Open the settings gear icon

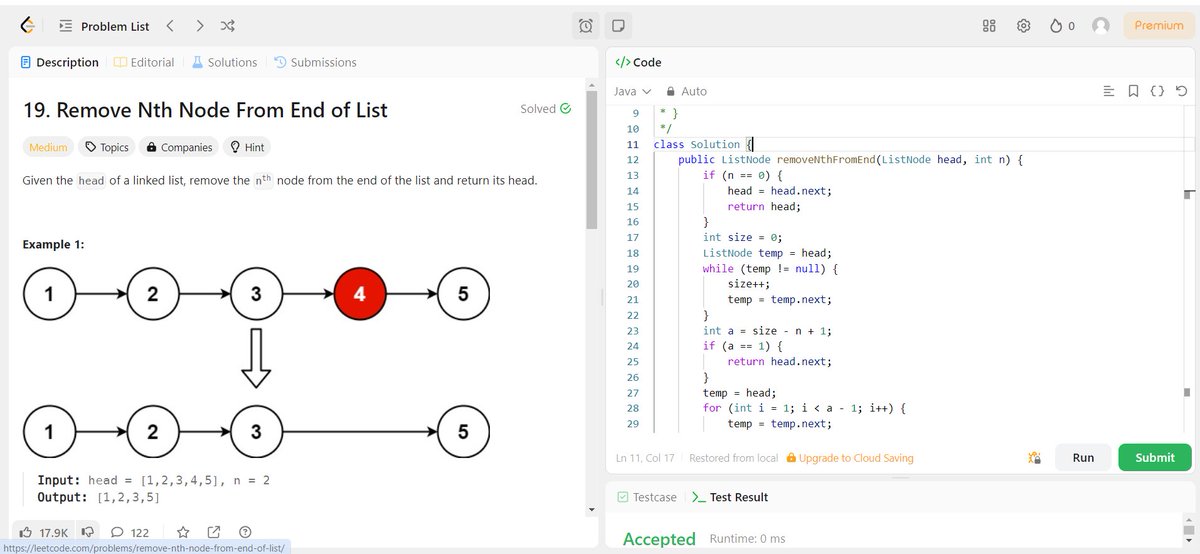point(1024,26)
